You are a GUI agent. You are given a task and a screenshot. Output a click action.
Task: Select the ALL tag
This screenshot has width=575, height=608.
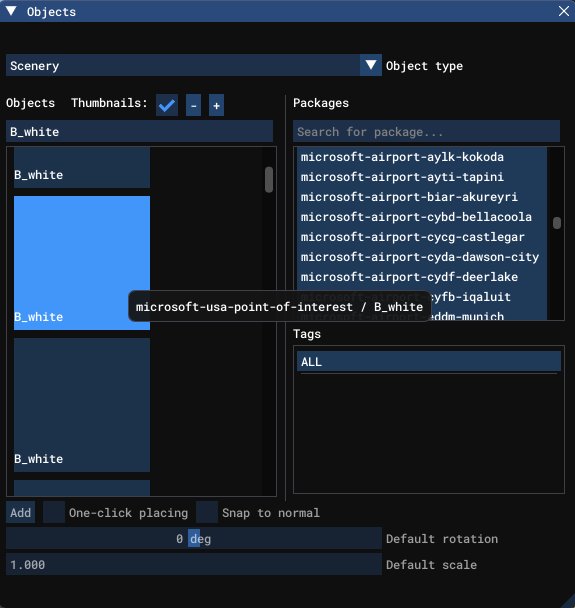[428, 362]
